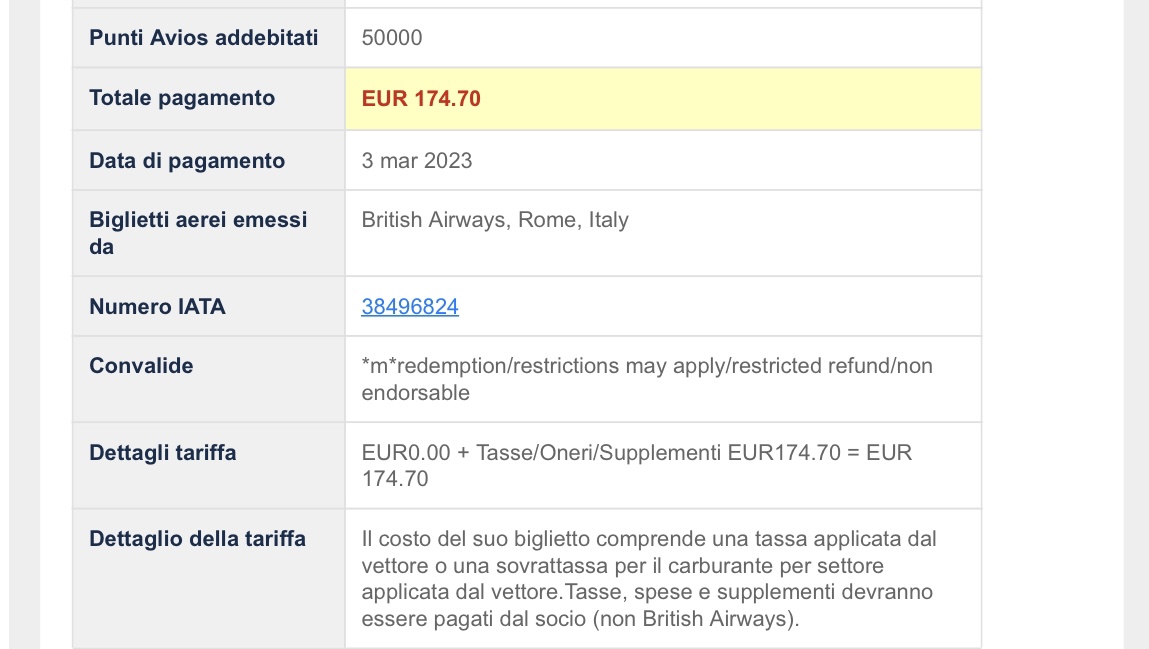Select the 50000 Avios points value
Image resolution: width=1149 pixels, height=649 pixels.
coord(392,38)
